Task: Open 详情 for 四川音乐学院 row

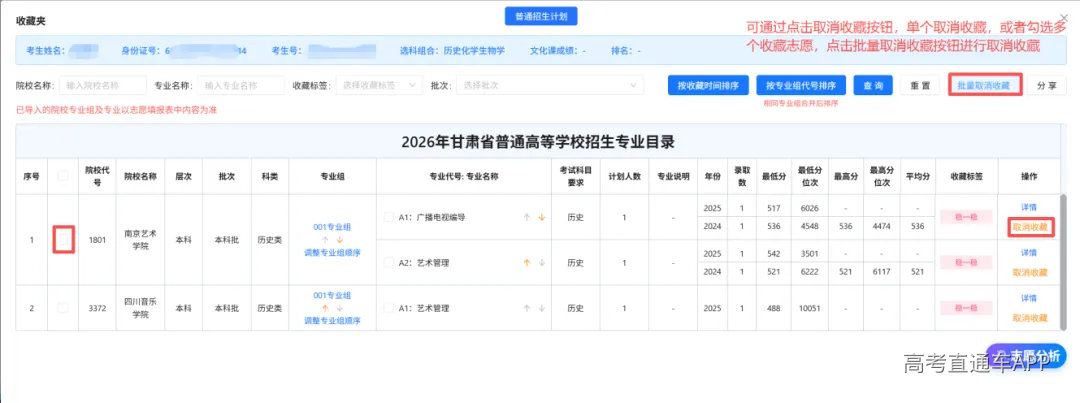Action: (1029, 298)
